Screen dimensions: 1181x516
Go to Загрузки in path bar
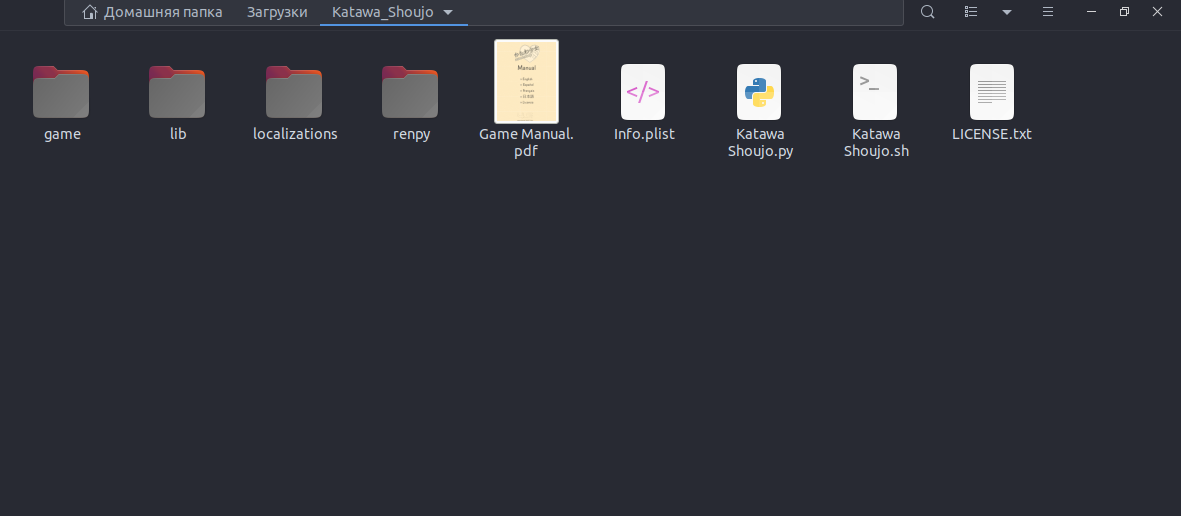click(277, 12)
